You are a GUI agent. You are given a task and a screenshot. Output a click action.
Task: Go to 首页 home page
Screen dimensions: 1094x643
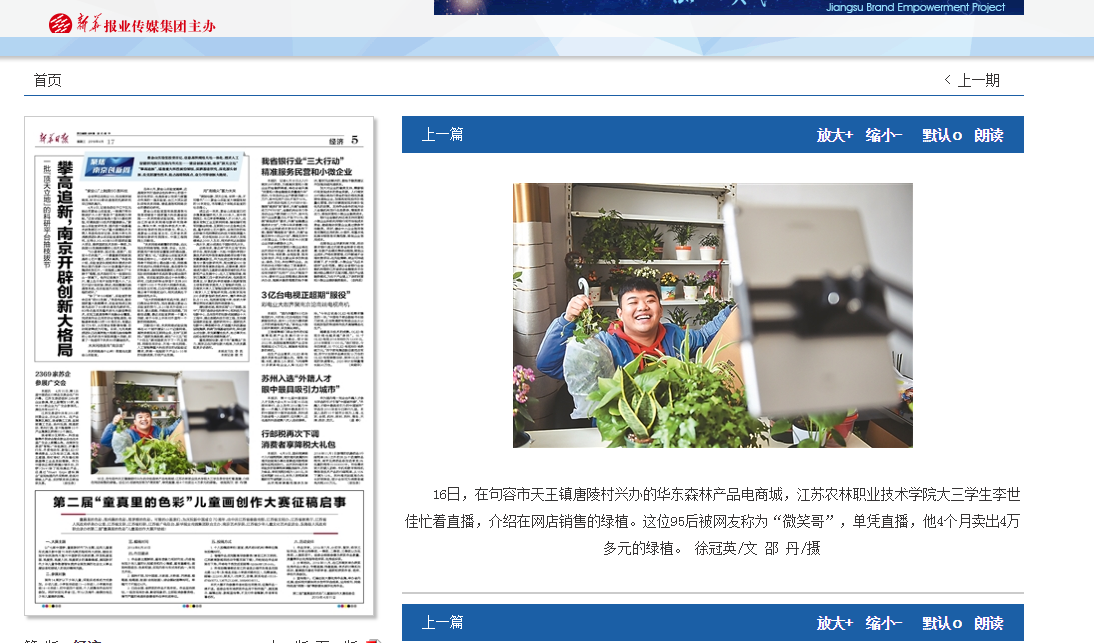(47, 80)
